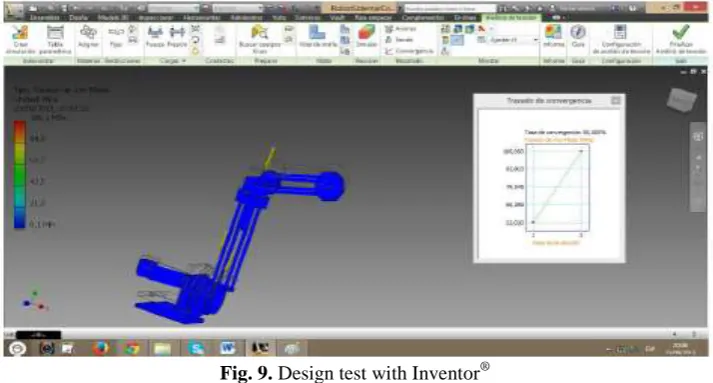Screen dimensions: 713x383
Task: Click the Inventor taskbar icon
Action: [260, 348]
